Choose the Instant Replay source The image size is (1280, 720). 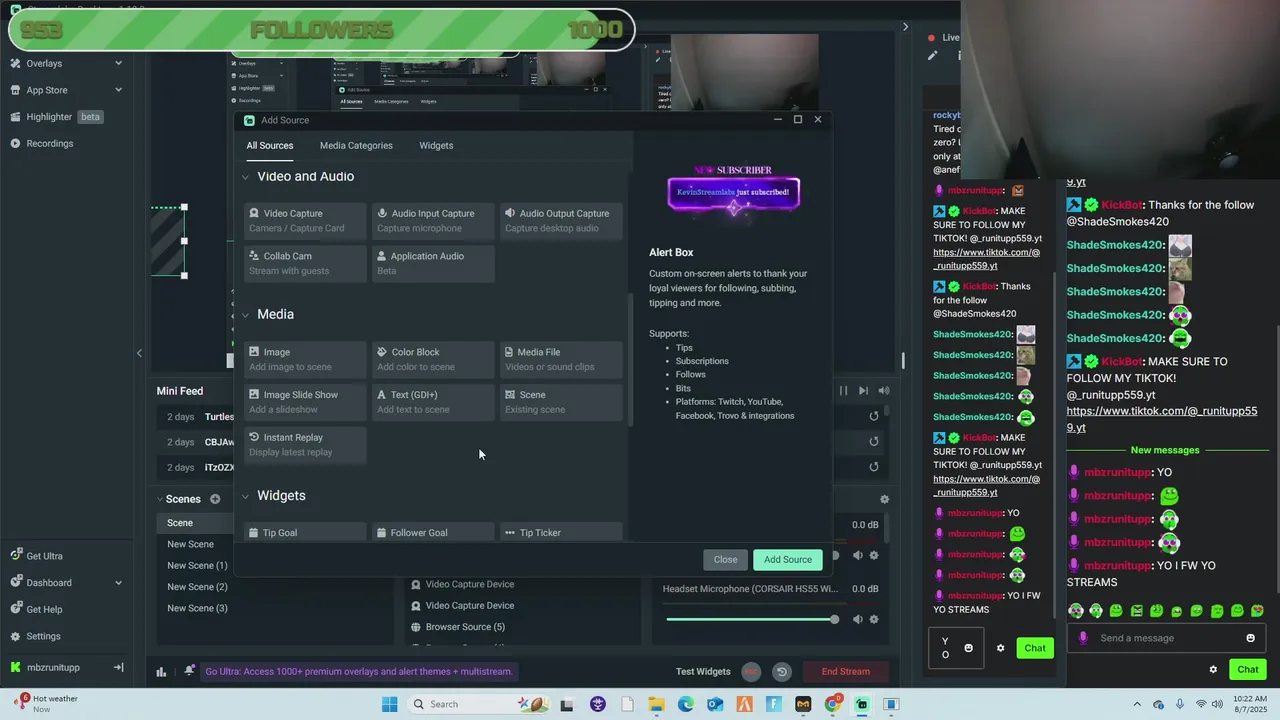click(x=305, y=445)
